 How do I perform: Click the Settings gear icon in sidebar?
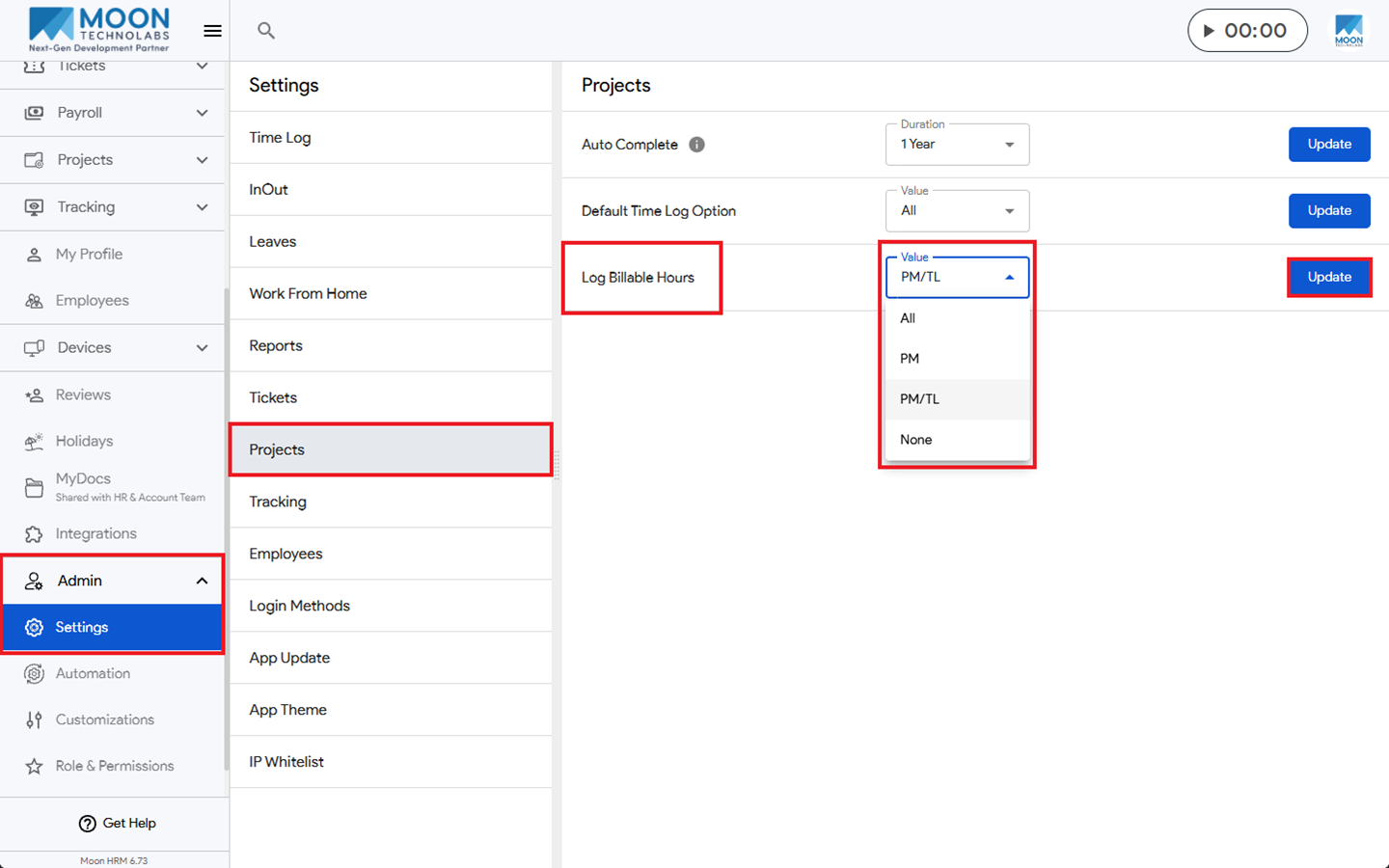(34, 628)
